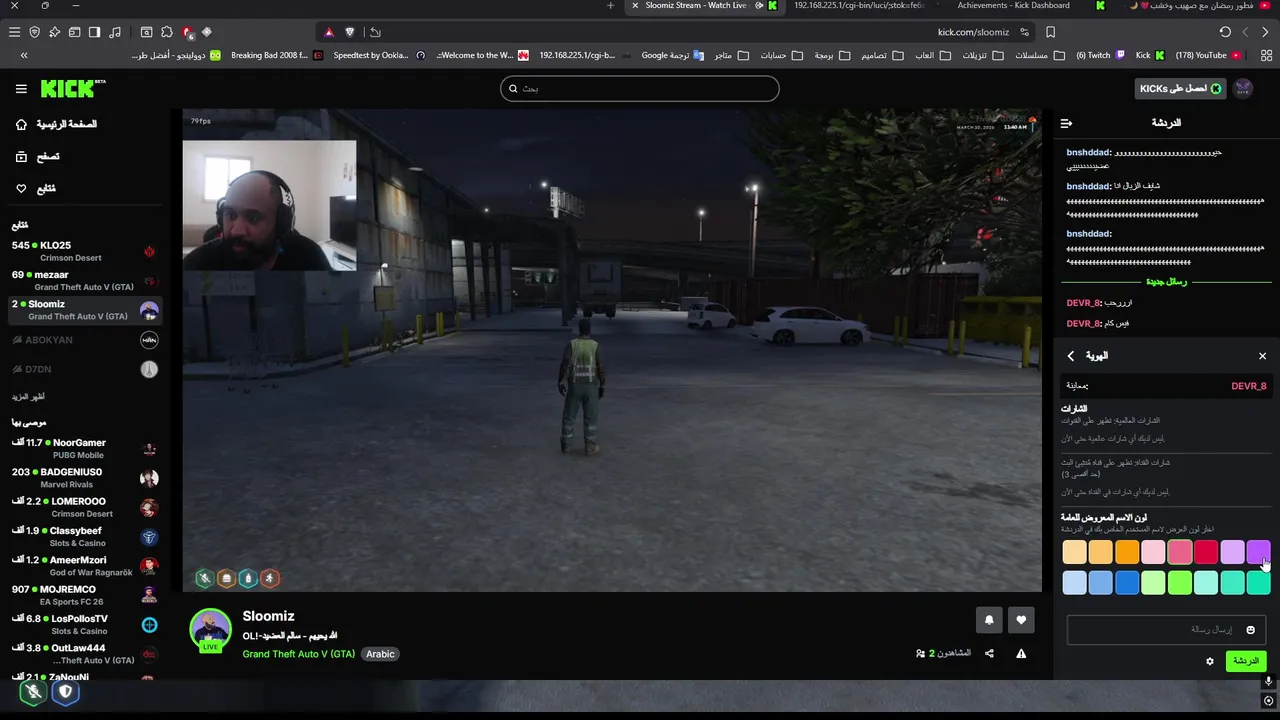Open Classybeef recommended channel
The height and width of the screenshot is (720, 1280).
click(84, 536)
